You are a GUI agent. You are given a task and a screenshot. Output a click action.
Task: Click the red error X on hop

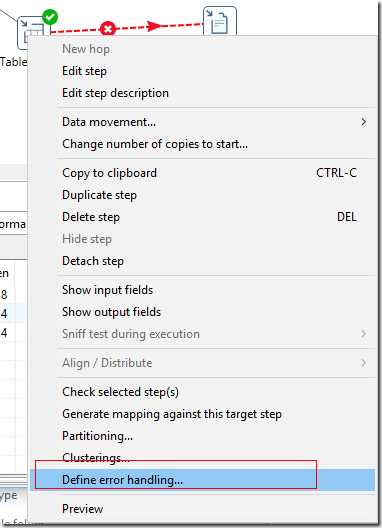point(107,29)
